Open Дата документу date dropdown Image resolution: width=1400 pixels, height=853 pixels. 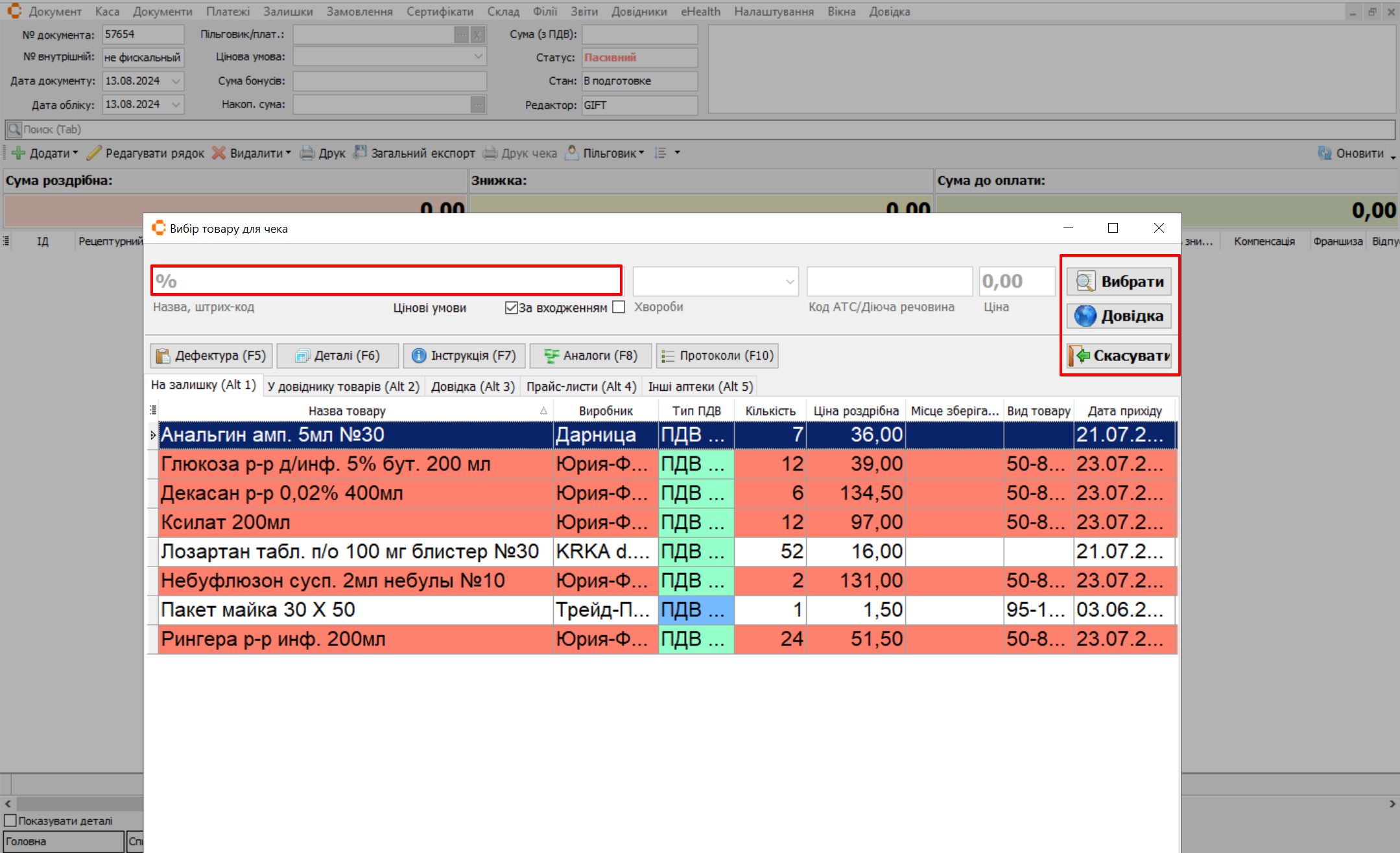tap(176, 81)
